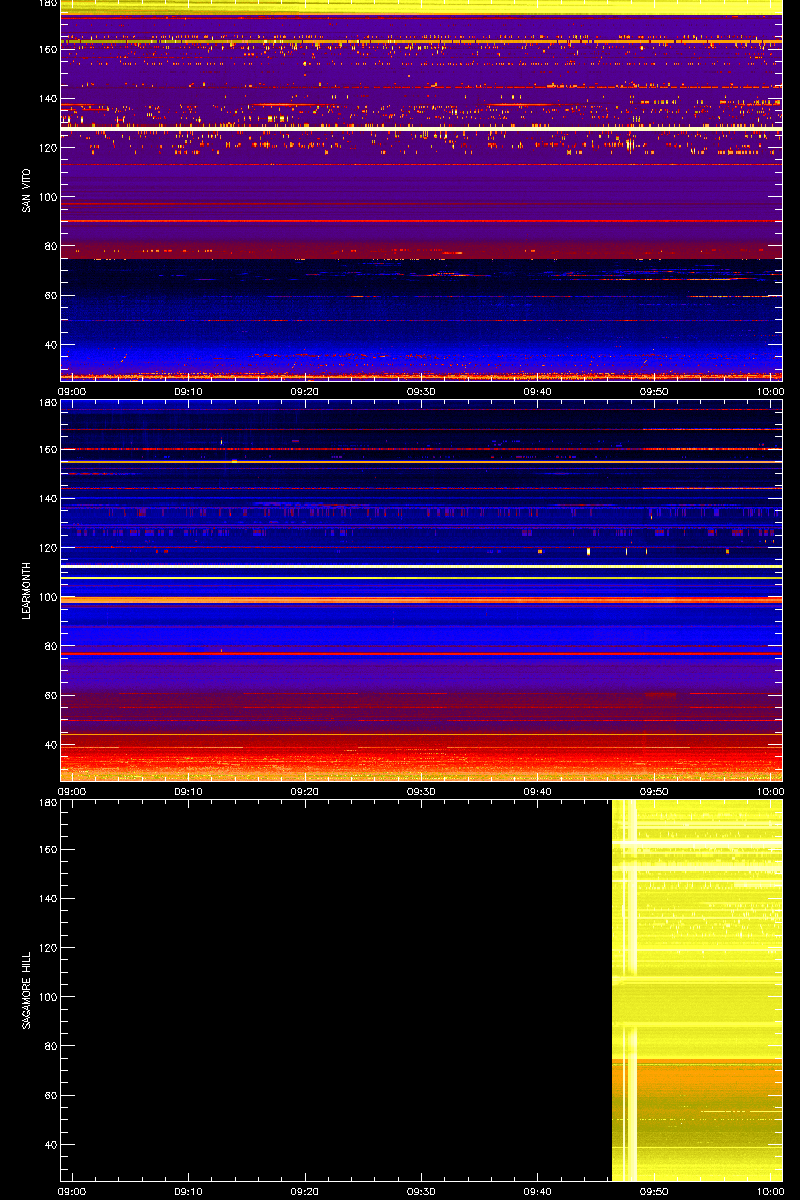Click 09:50 time label under Sagamore Hill panel
Screen dimensions: 800x1200
click(x=654, y=1192)
